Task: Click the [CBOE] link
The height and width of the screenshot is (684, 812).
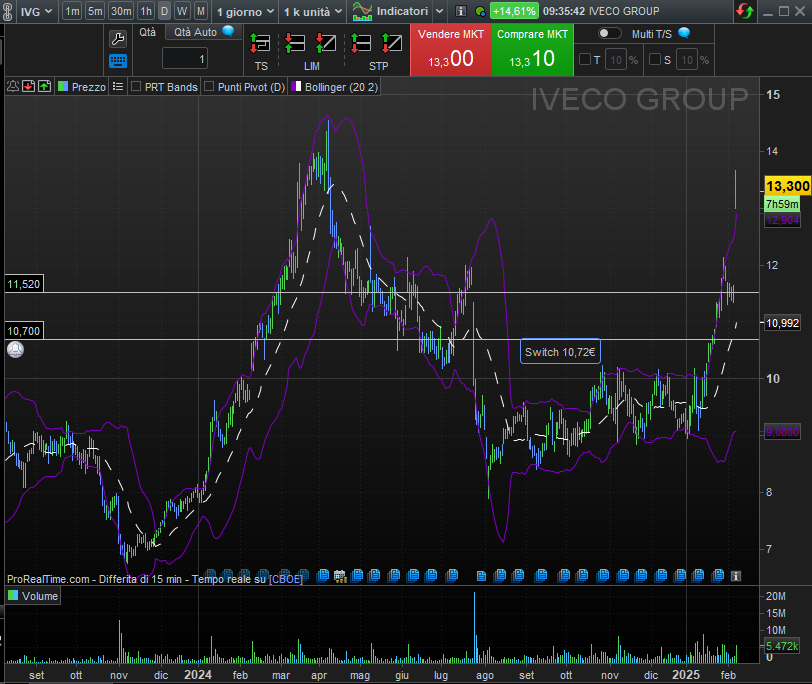Action: 285,579
